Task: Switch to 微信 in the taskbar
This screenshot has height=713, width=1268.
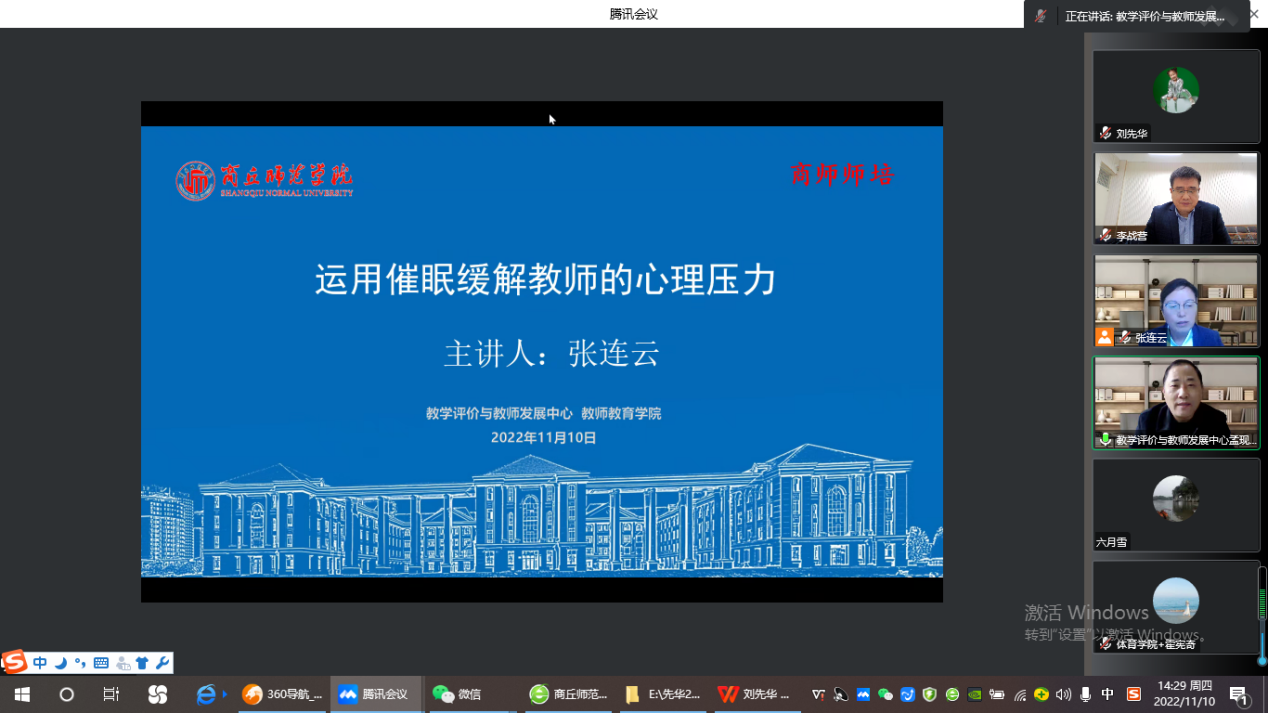Action: [x=458, y=694]
